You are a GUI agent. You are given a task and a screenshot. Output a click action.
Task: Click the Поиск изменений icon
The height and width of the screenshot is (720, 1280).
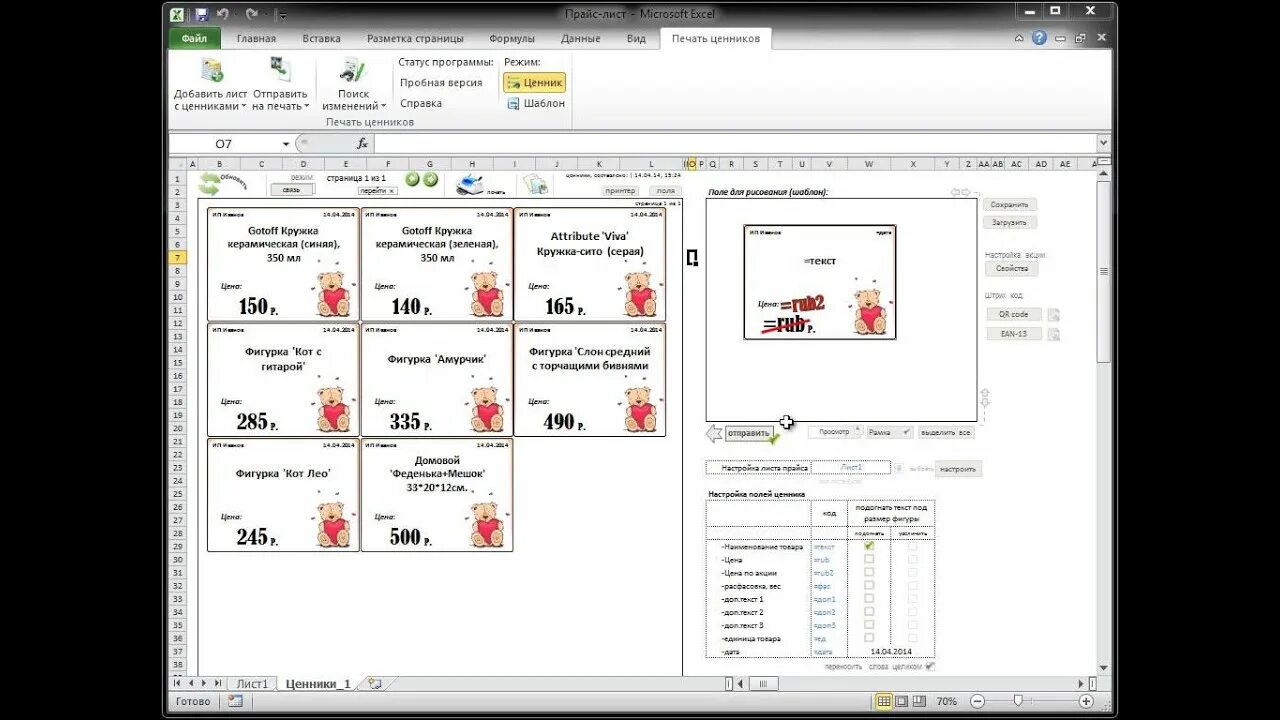(x=353, y=70)
